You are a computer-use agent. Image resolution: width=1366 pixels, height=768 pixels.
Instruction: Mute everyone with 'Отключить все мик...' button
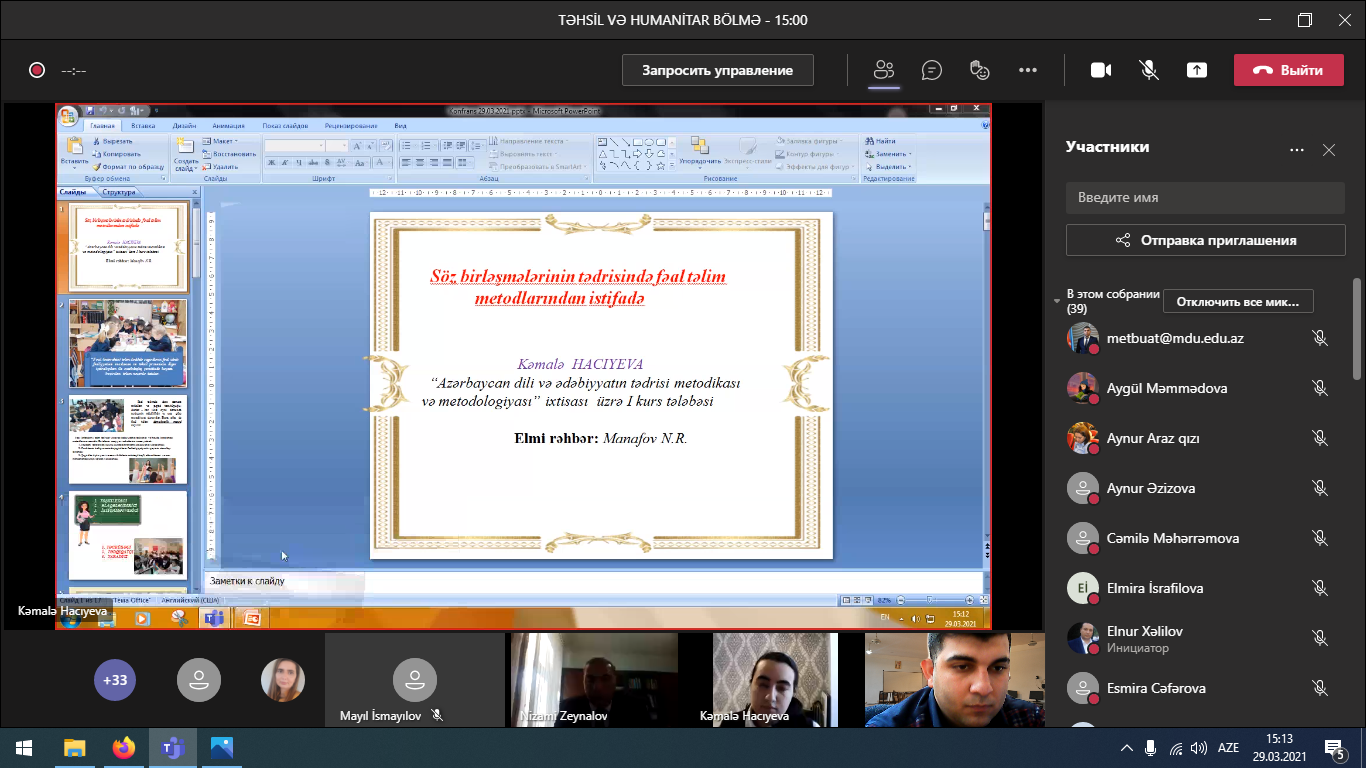1238,301
